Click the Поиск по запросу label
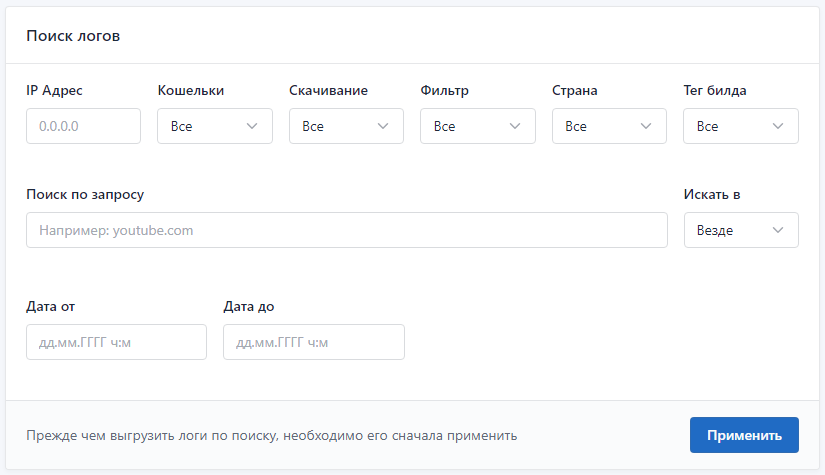Image resolution: width=825 pixels, height=475 pixels. 85,194
